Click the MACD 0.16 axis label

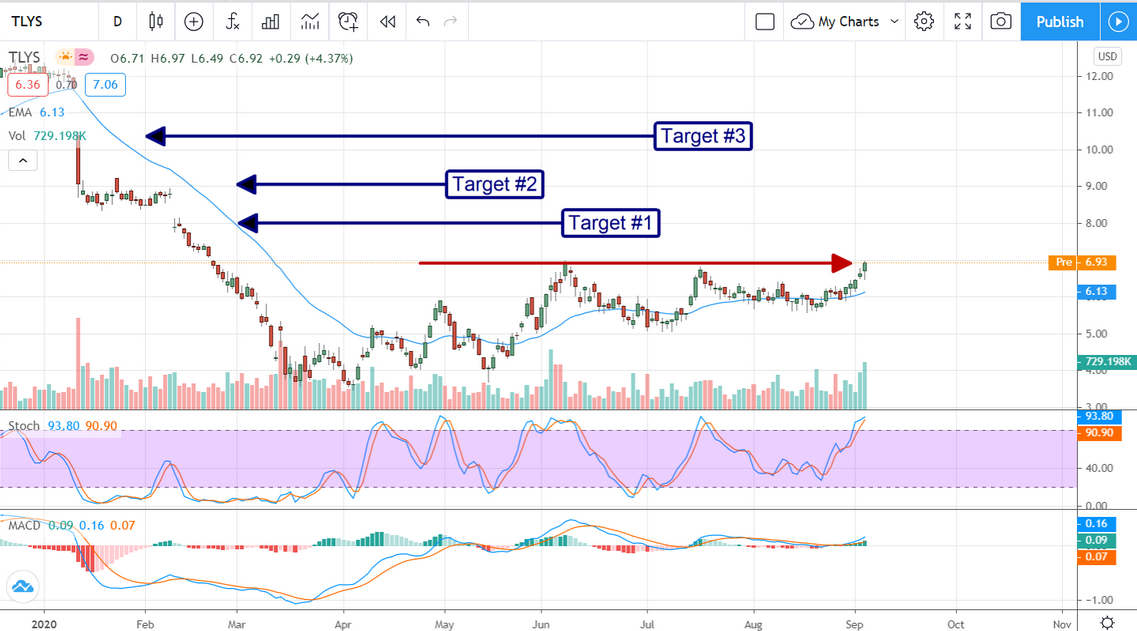coord(1096,524)
